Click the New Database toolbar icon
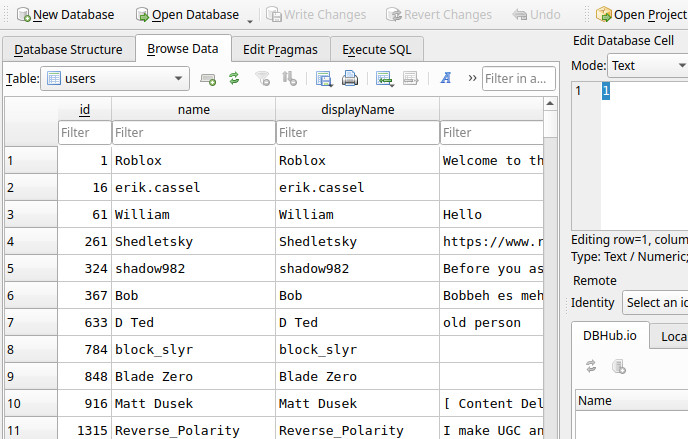Screen dimensions: 688x439 click(24, 14)
